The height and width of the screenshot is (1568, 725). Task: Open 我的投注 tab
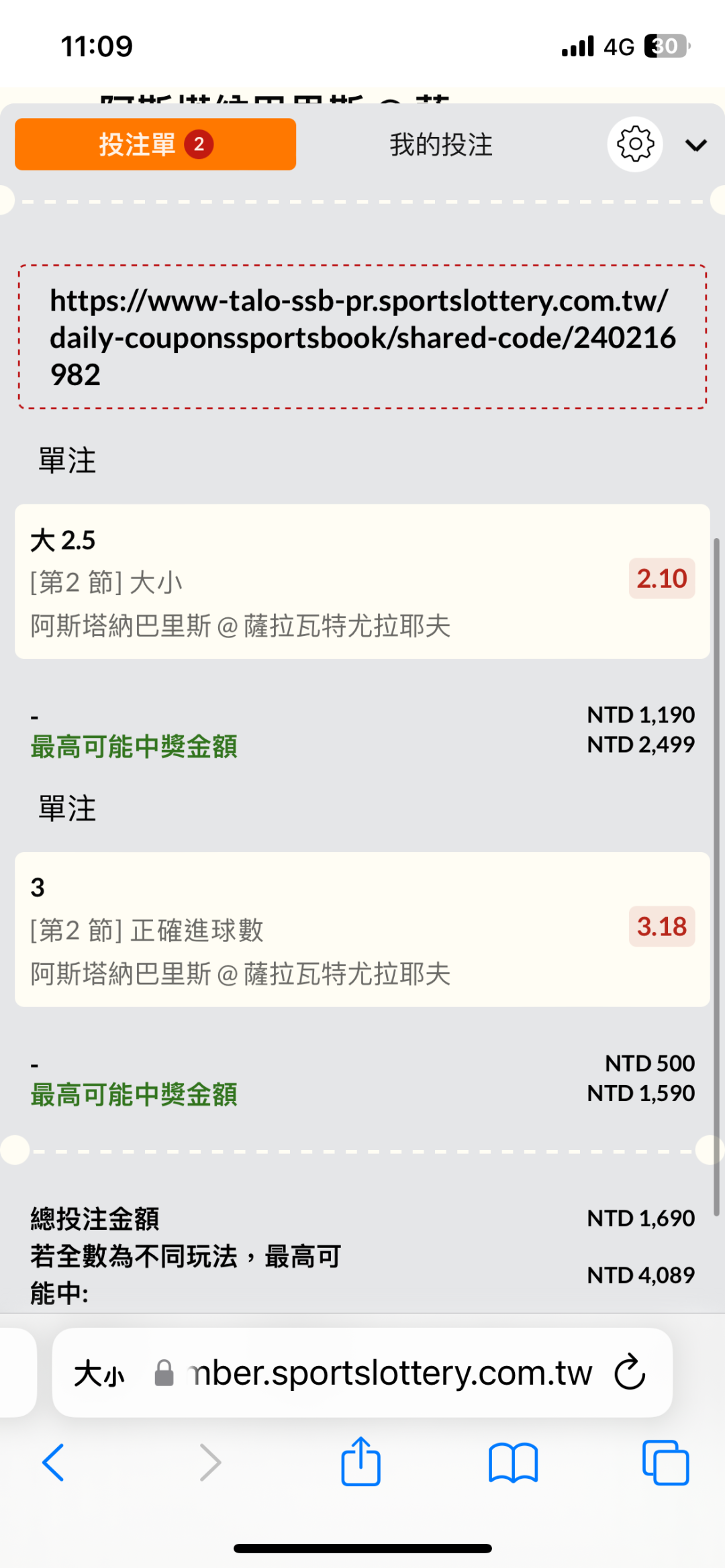point(441,145)
